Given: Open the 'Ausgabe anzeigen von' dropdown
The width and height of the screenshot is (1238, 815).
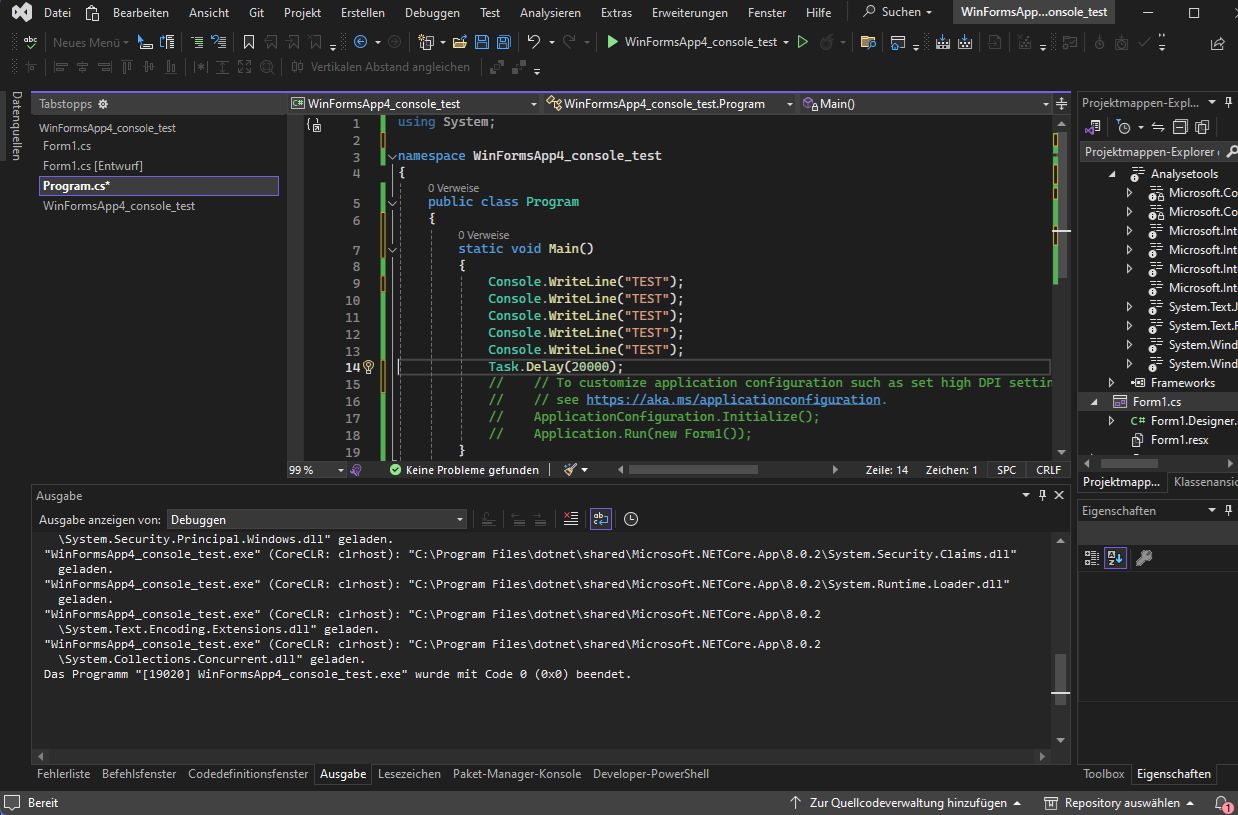Looking at the screenshot, I should coord(316,520).
